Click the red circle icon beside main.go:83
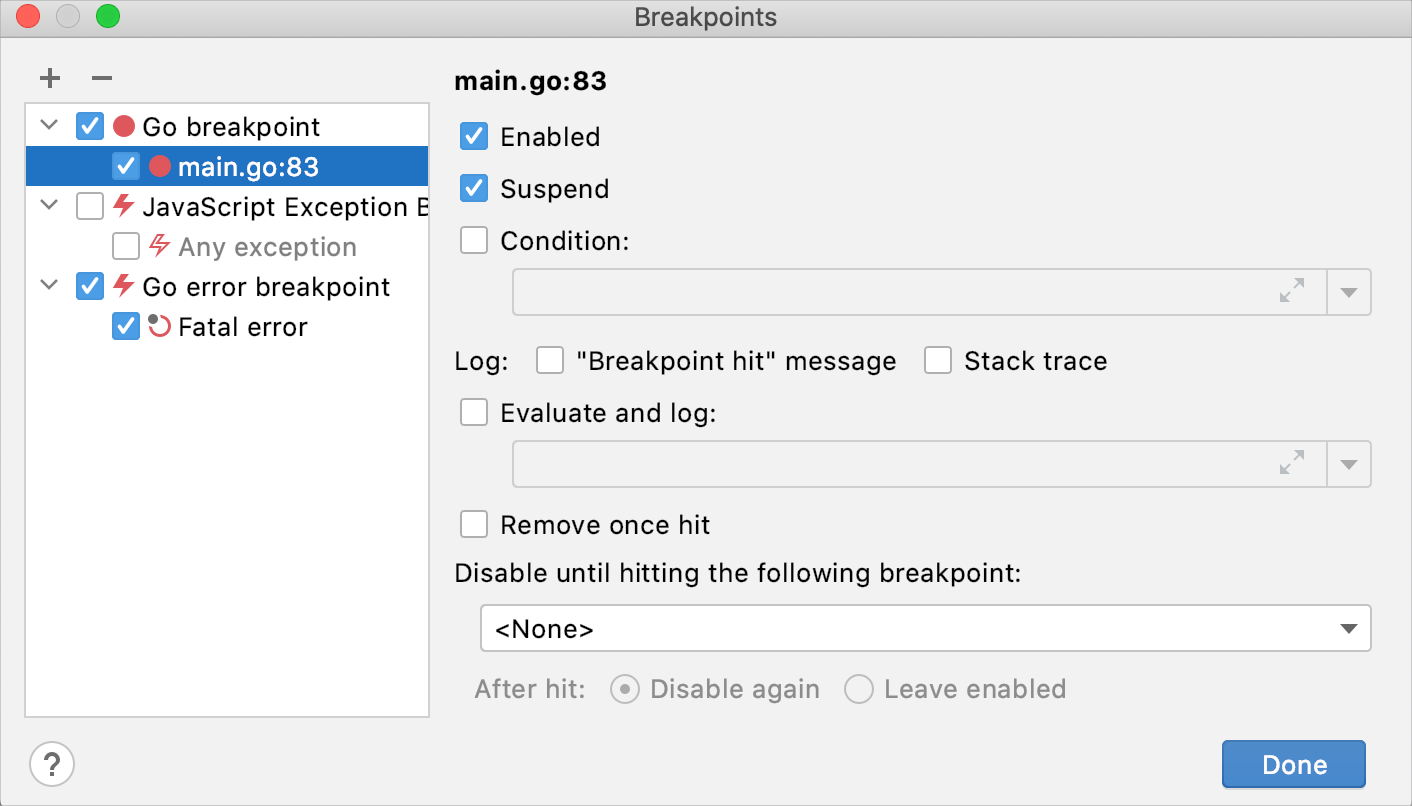The height and width of the screenshot is (806, 1412). coord(159,166)
